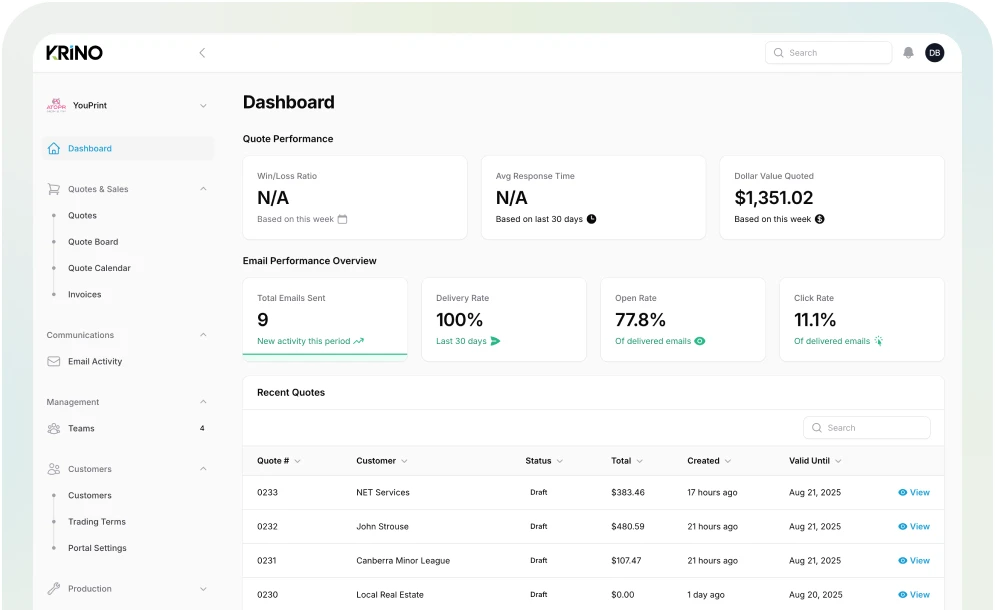Collapse the Quotes & Sales section
Screen dimensions: 995x610
point(203,189)
